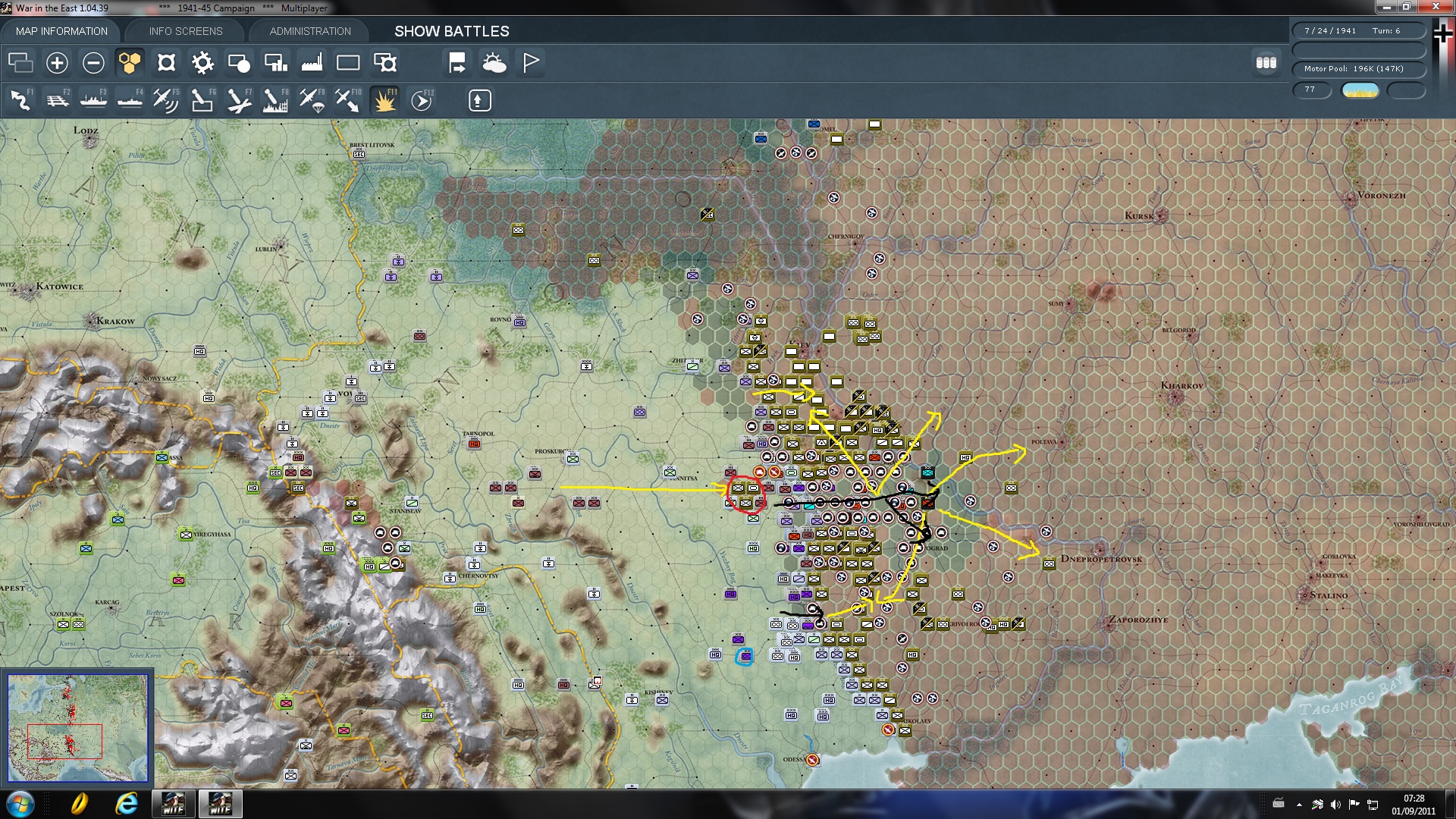Switch to the ADMINISTRATION tab
The height and width of the screenshot is (819, 1456).
[x=310, y=31]
